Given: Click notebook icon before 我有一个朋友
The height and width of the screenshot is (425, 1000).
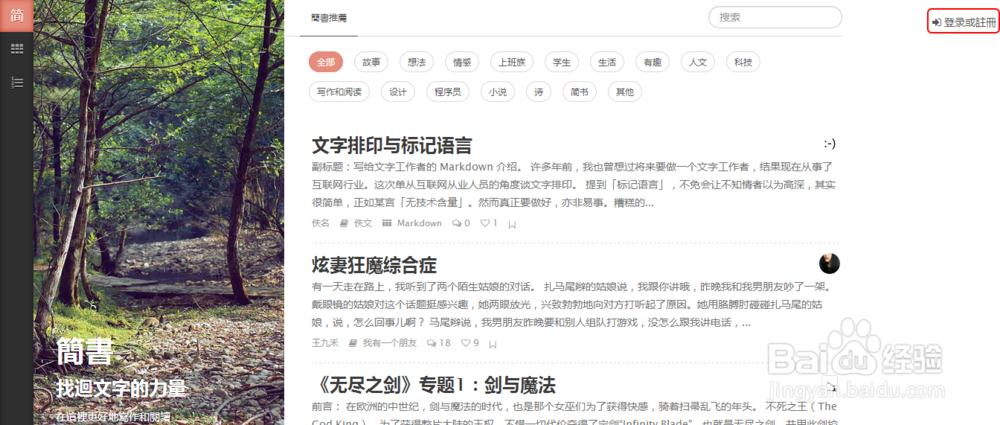Looking at the screenshot, I should coord(353,343).
